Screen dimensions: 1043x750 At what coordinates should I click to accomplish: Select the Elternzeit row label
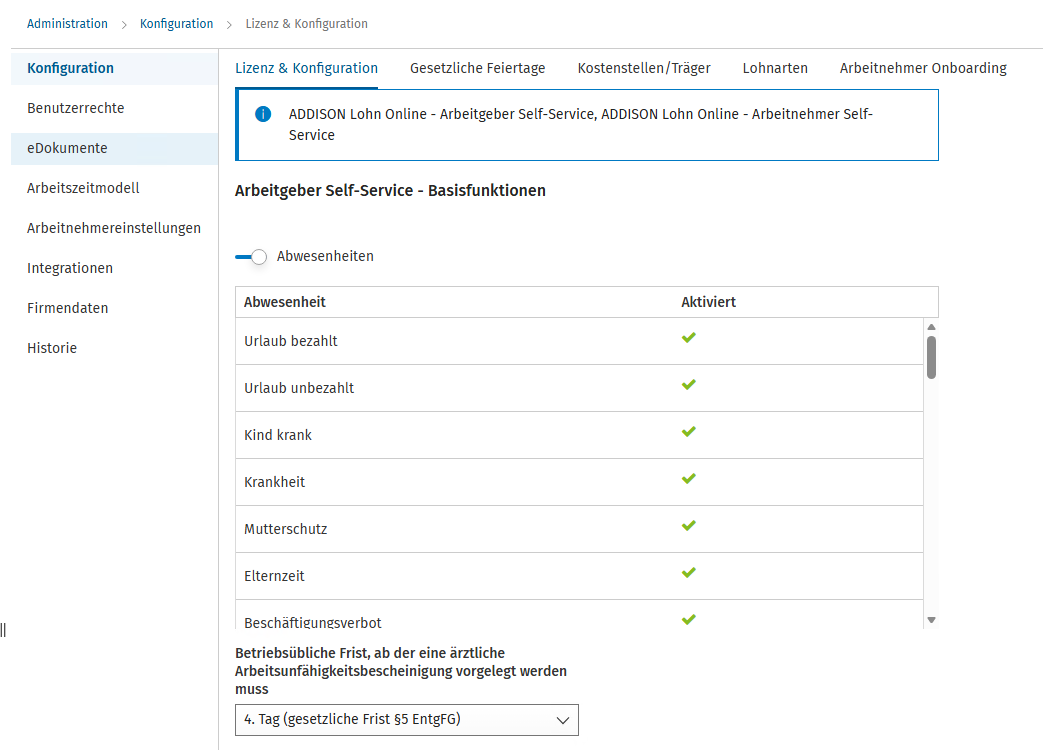(x=274, y=576)
